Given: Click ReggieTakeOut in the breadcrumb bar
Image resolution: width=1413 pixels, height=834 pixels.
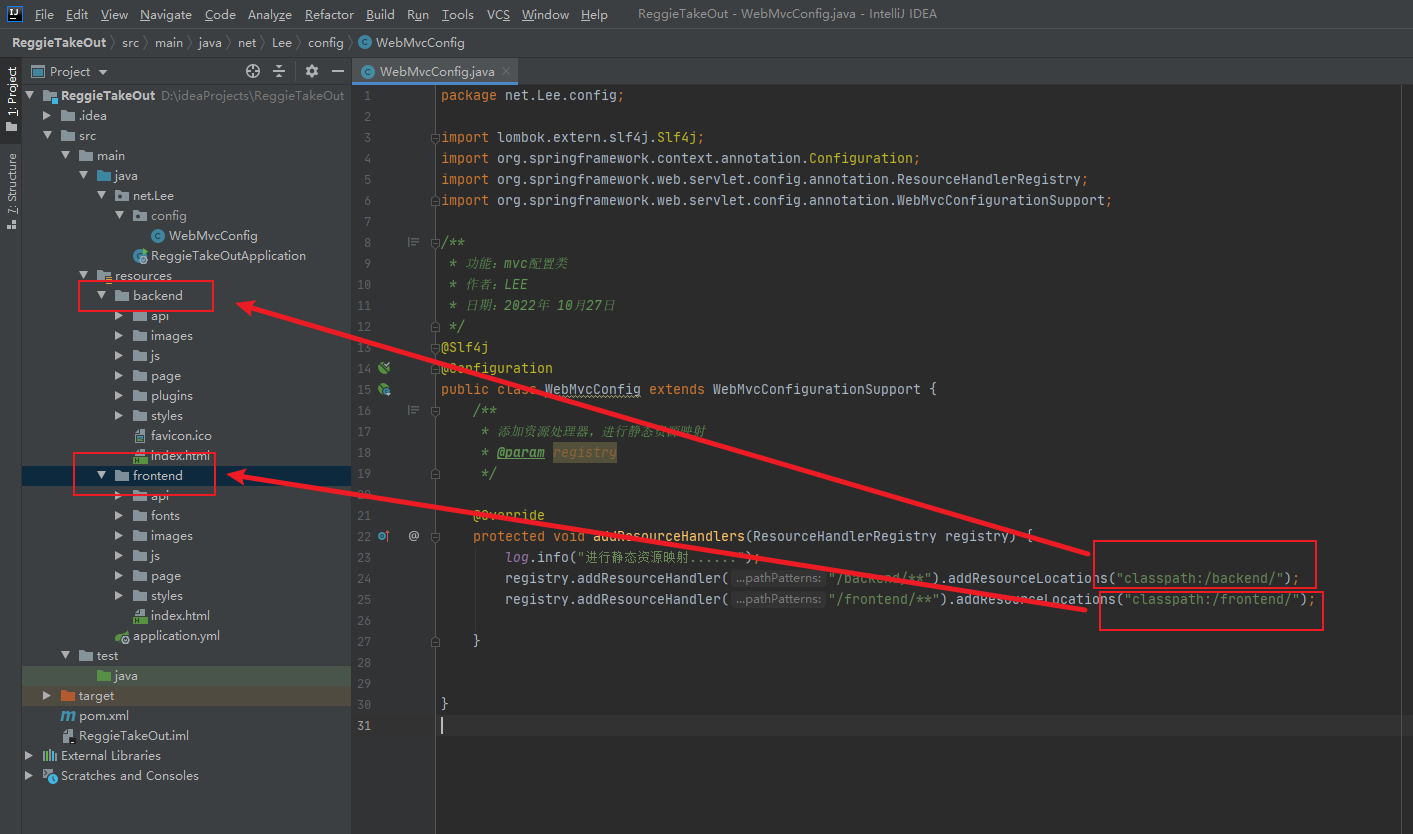Looking at the screenshot, I should tap(59, 43).
